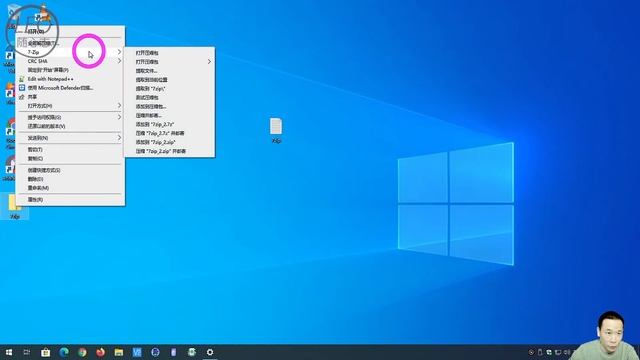The height and width of the screenshot is (360, 640).
Task: Click the share icon beside 共享
Action: [22, 97]
